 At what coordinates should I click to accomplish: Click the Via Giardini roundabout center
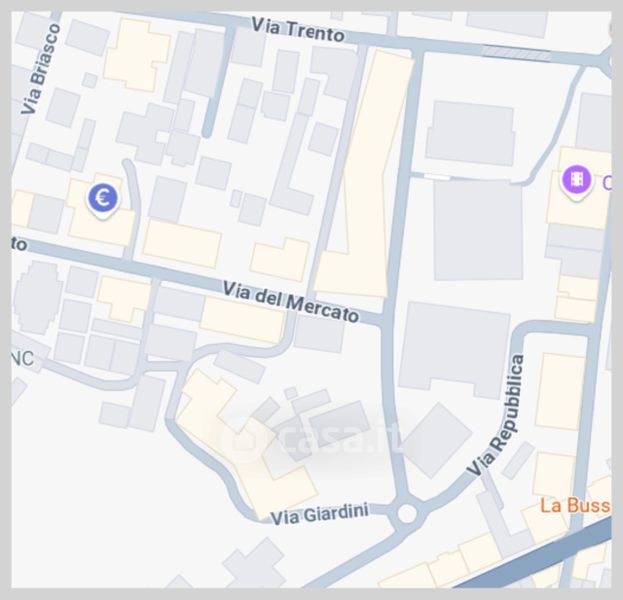(406, 513)
